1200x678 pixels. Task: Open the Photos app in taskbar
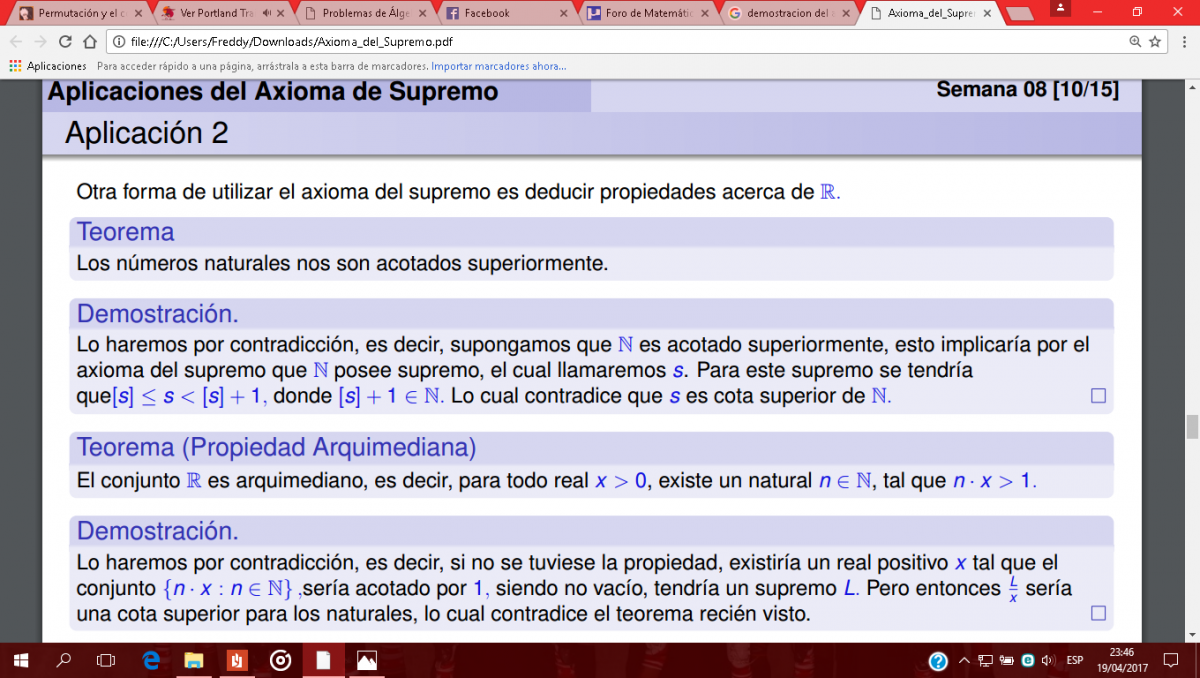pos(367,660)
